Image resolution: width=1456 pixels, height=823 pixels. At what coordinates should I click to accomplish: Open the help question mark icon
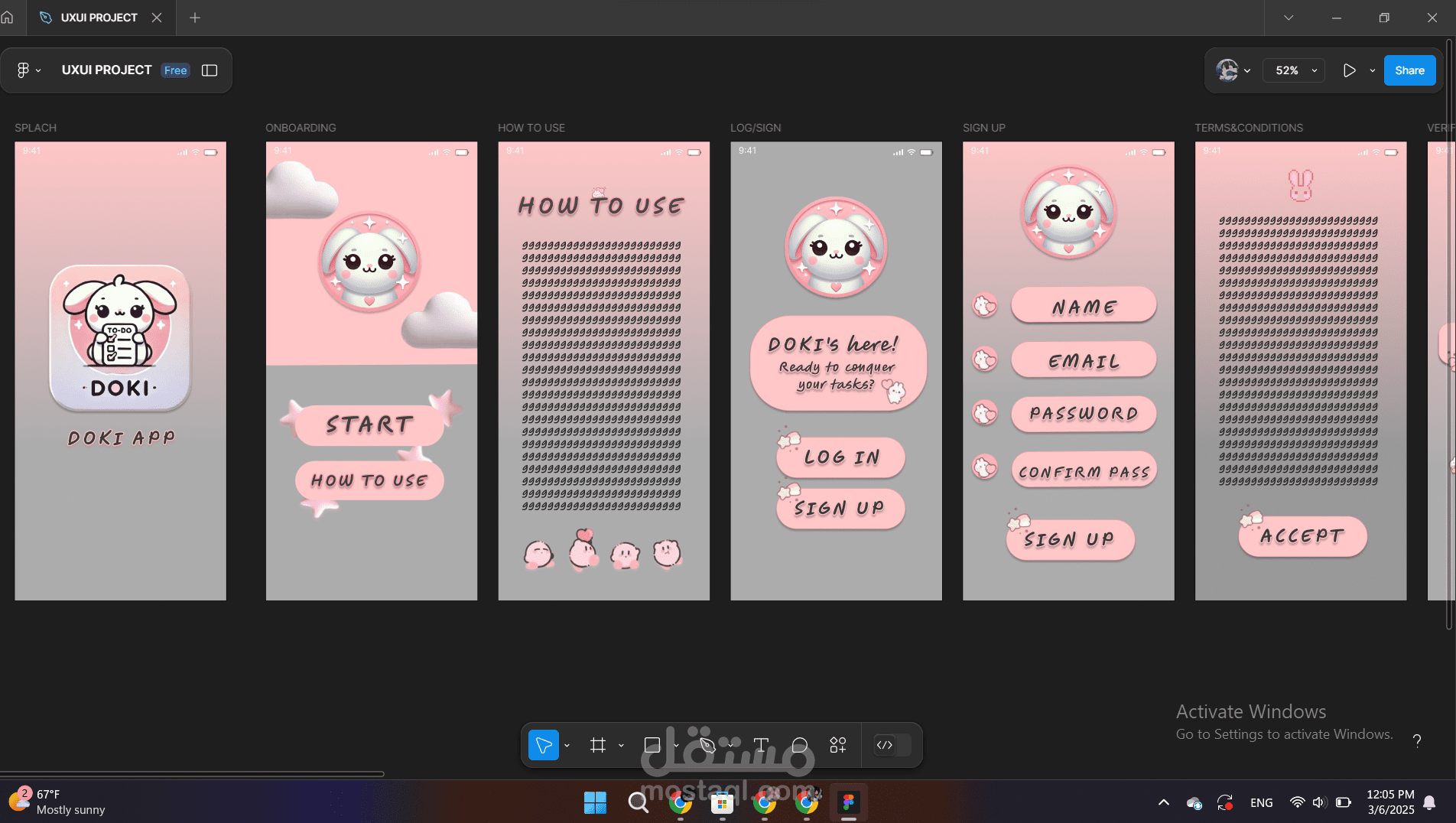1417,740
